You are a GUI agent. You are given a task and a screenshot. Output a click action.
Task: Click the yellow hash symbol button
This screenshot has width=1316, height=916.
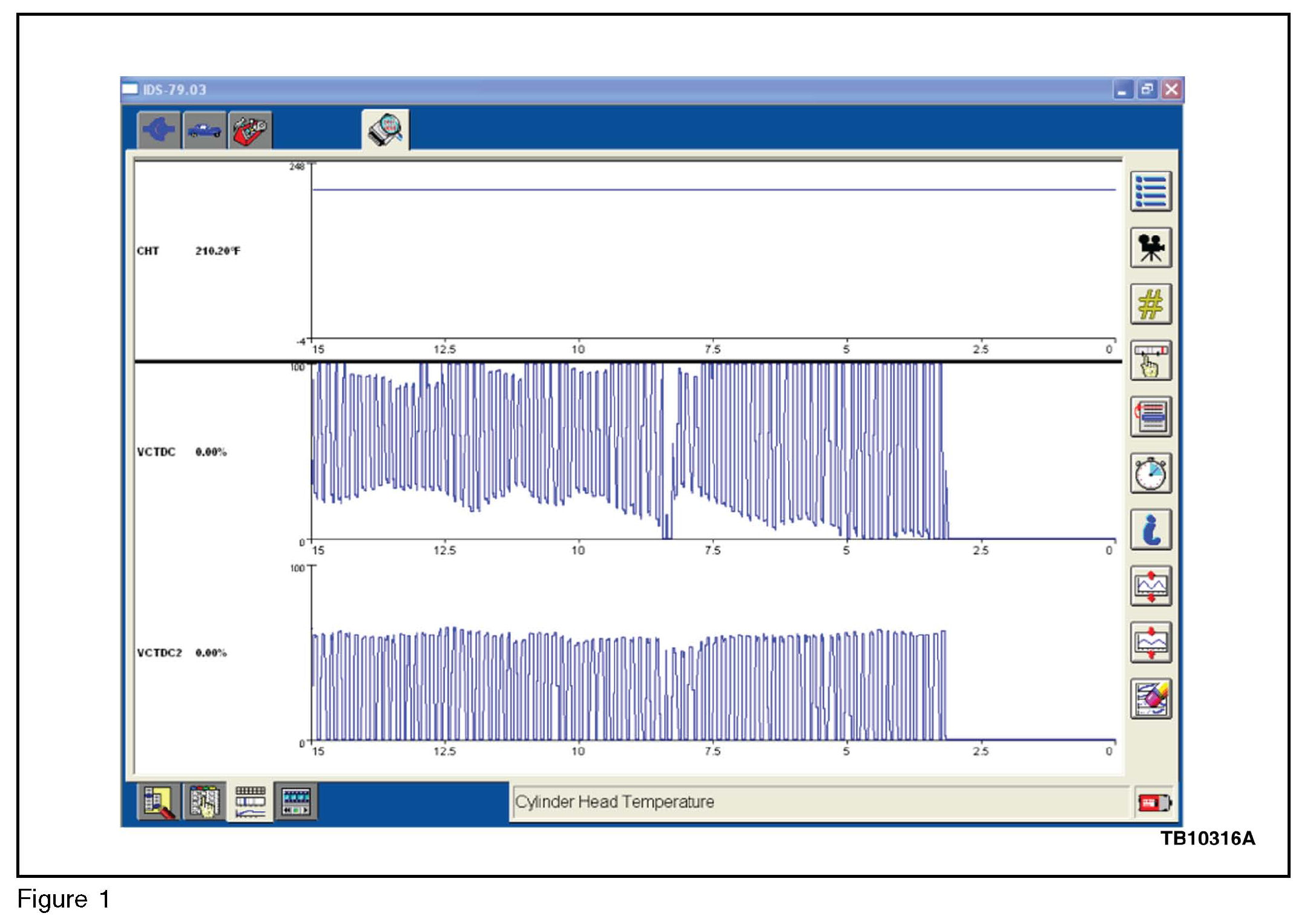1150,304
